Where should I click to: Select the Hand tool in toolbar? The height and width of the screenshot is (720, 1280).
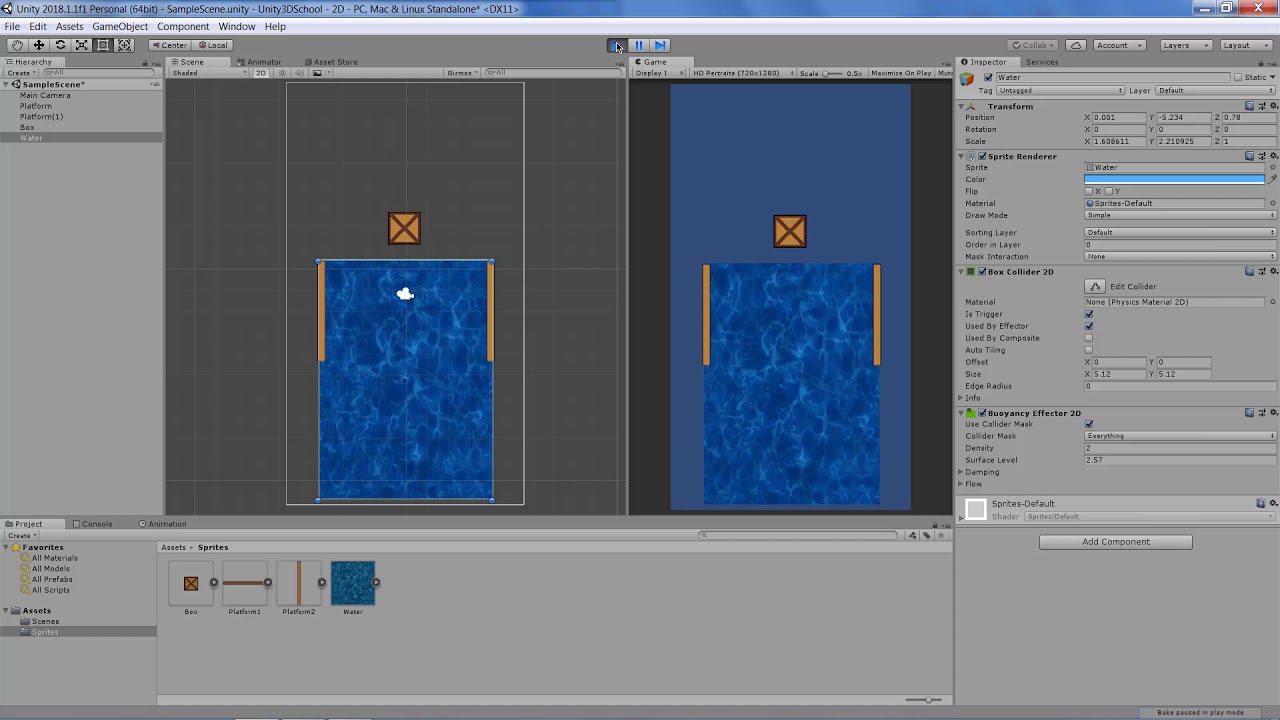tap(17, 45)
